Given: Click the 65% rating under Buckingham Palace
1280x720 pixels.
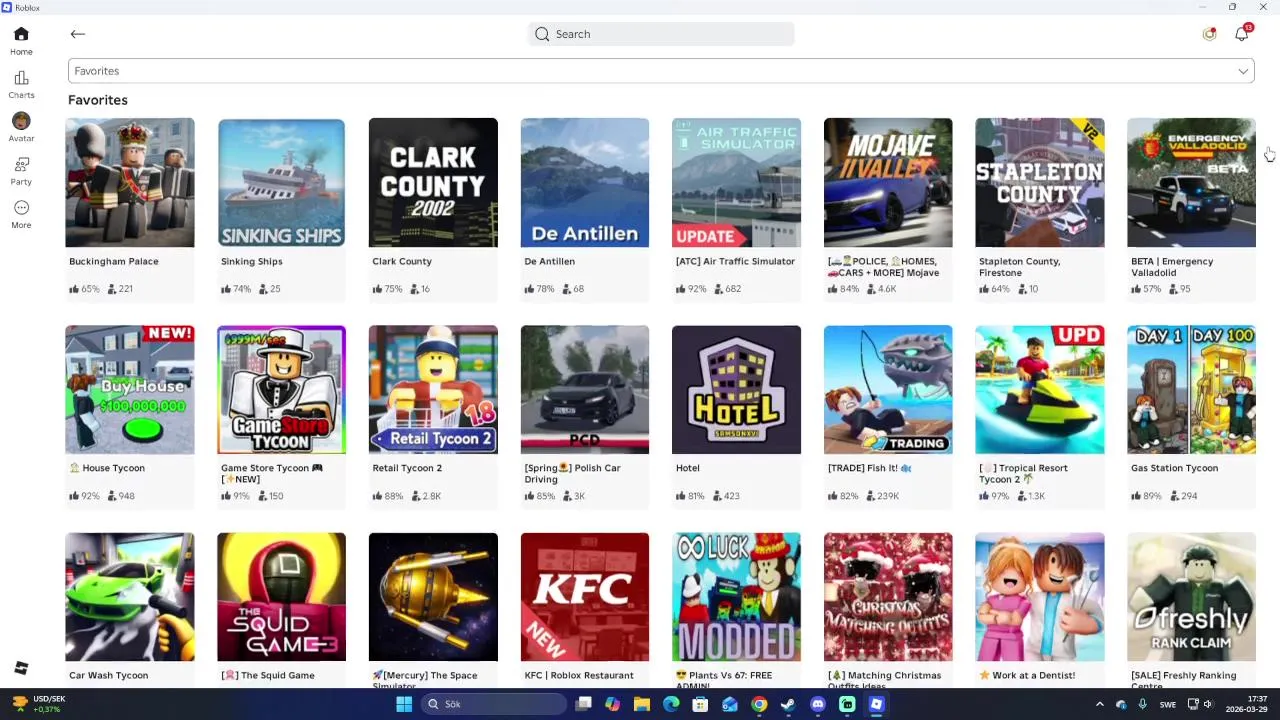Looking at the screenshot, I should pyautogui.click(x=84, y=289).
